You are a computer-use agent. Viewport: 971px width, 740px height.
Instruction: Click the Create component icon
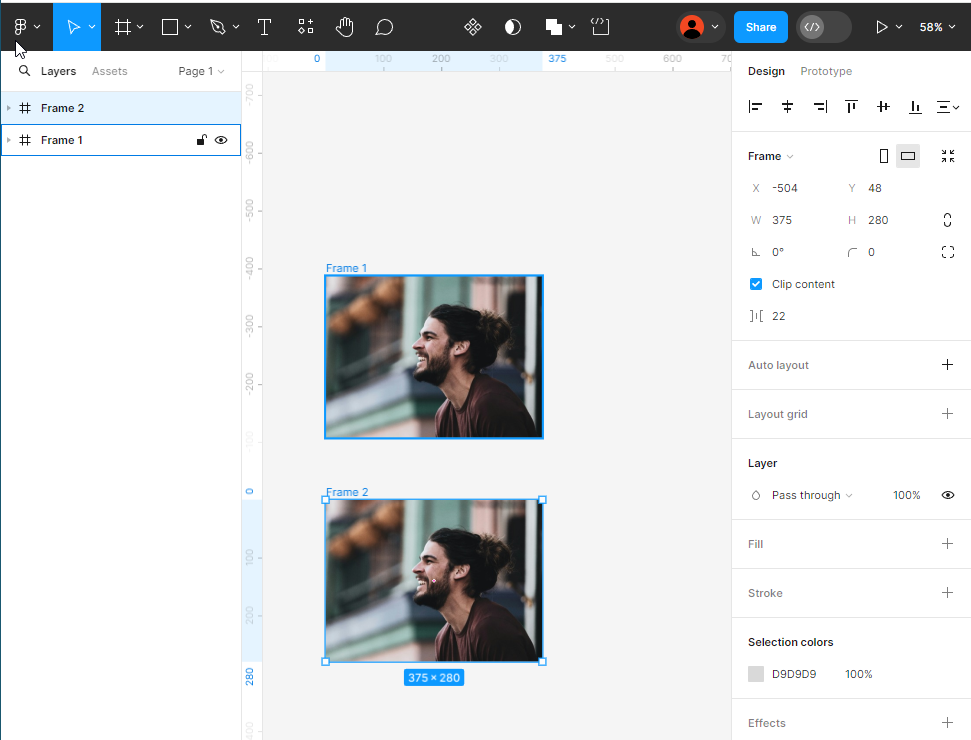[x=472, y=27]
